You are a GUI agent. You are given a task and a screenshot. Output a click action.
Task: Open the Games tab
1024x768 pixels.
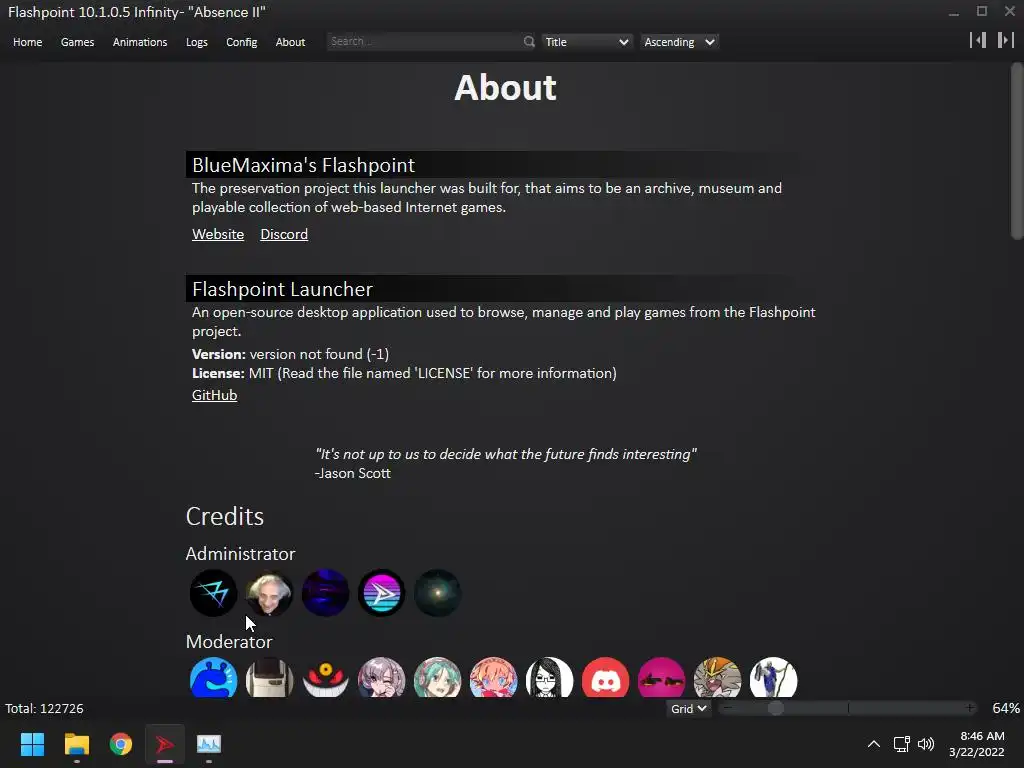pyautogui.click(x=77, y=42)
